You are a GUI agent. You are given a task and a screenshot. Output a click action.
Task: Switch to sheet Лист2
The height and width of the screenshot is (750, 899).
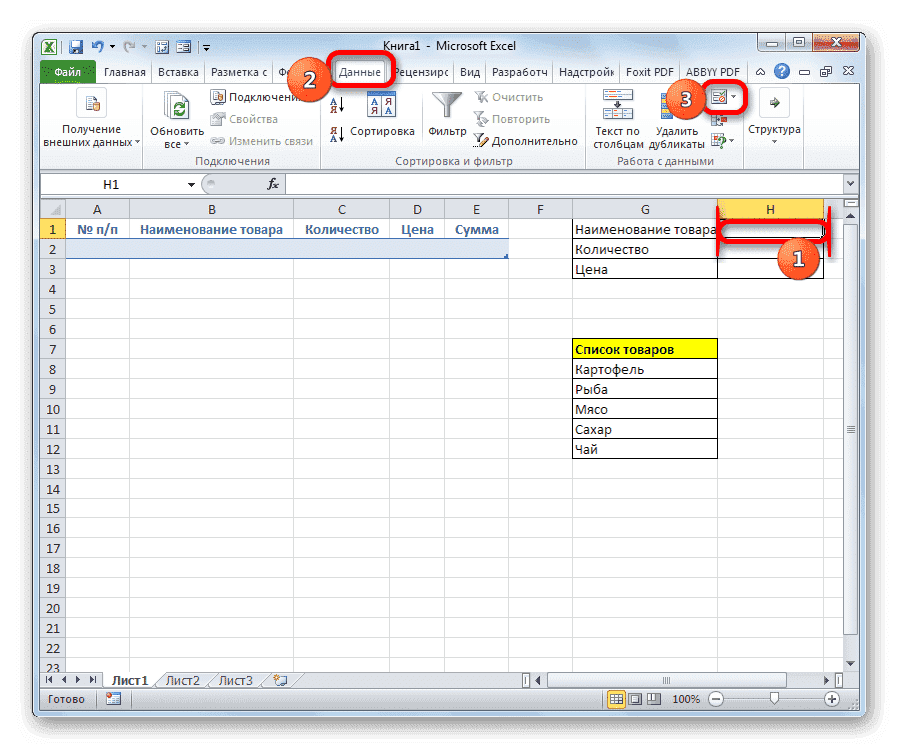pos(181,679)
